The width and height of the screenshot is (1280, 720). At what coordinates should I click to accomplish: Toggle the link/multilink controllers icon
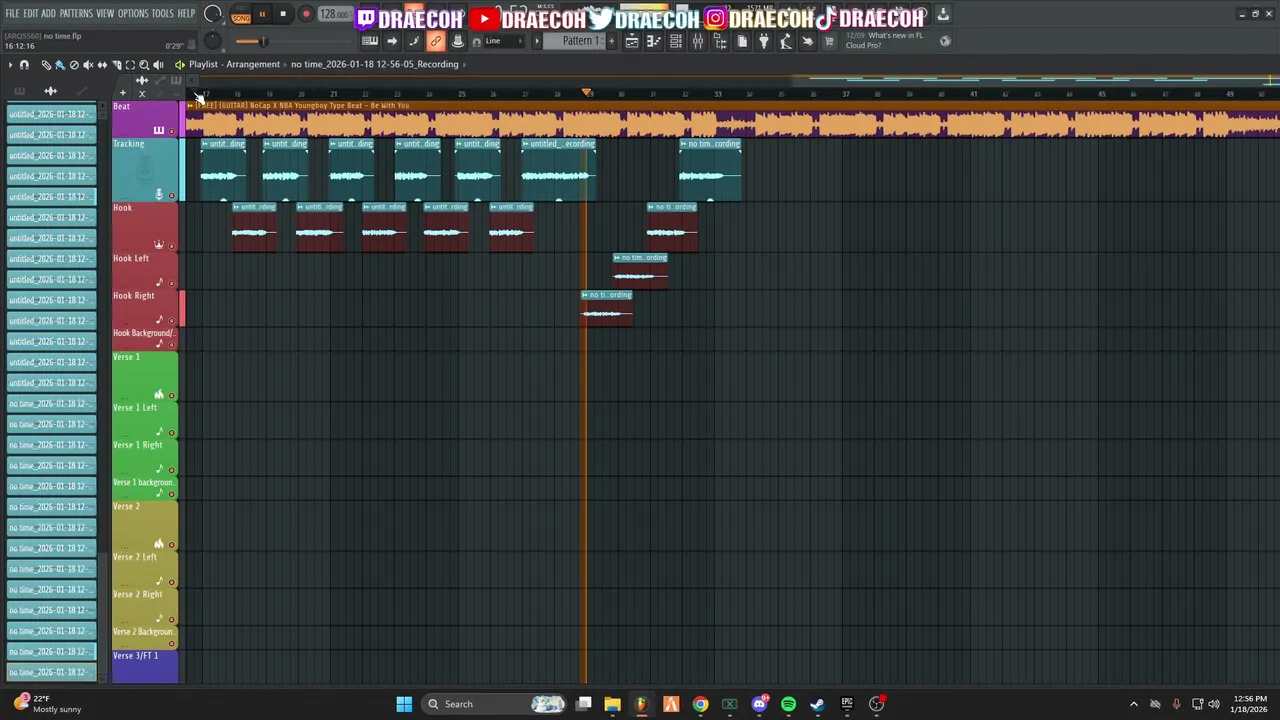(435, 41)
